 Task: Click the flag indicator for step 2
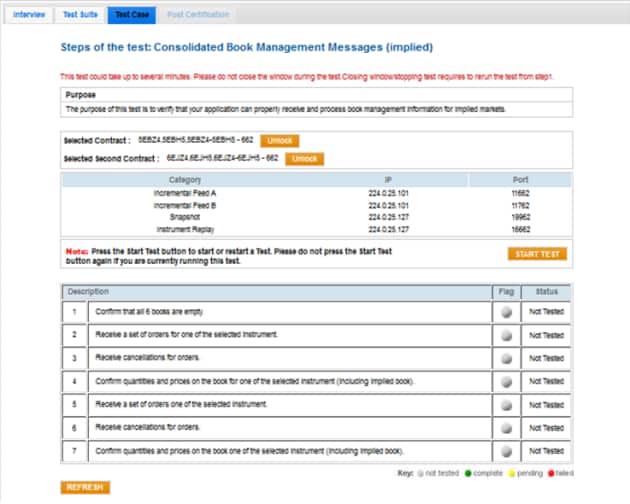508,335
